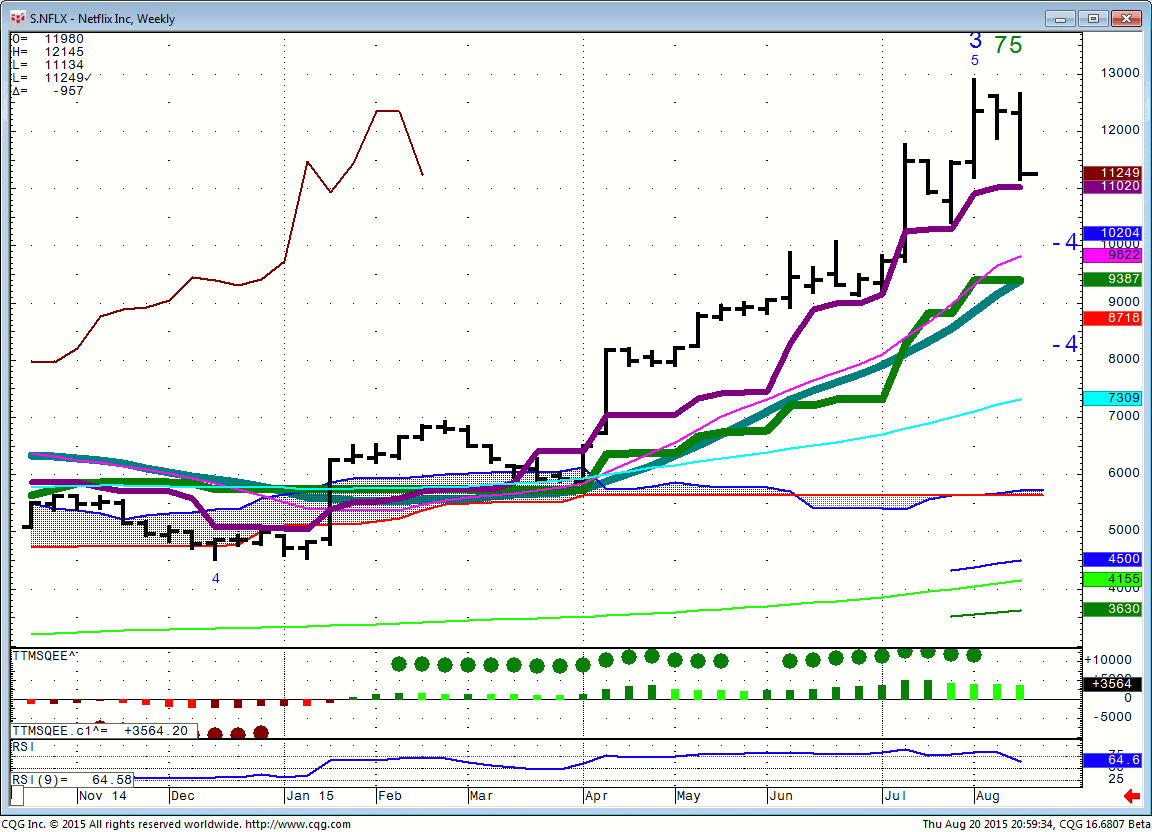Click the 8000 price scale value
The width and height of the screenshot is (1152, 832).
pos(1124,359)
